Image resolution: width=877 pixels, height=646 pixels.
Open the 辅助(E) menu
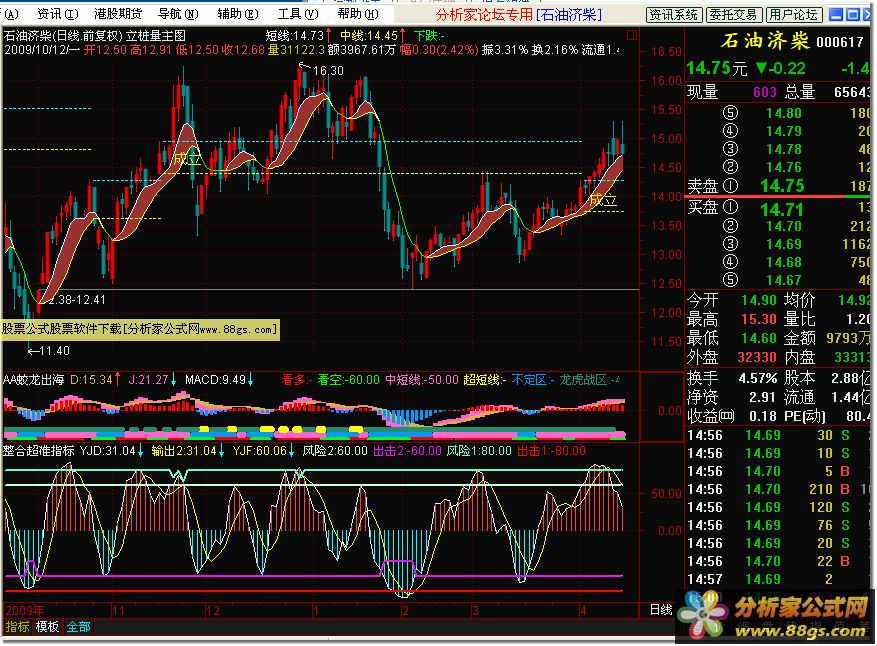238,14
